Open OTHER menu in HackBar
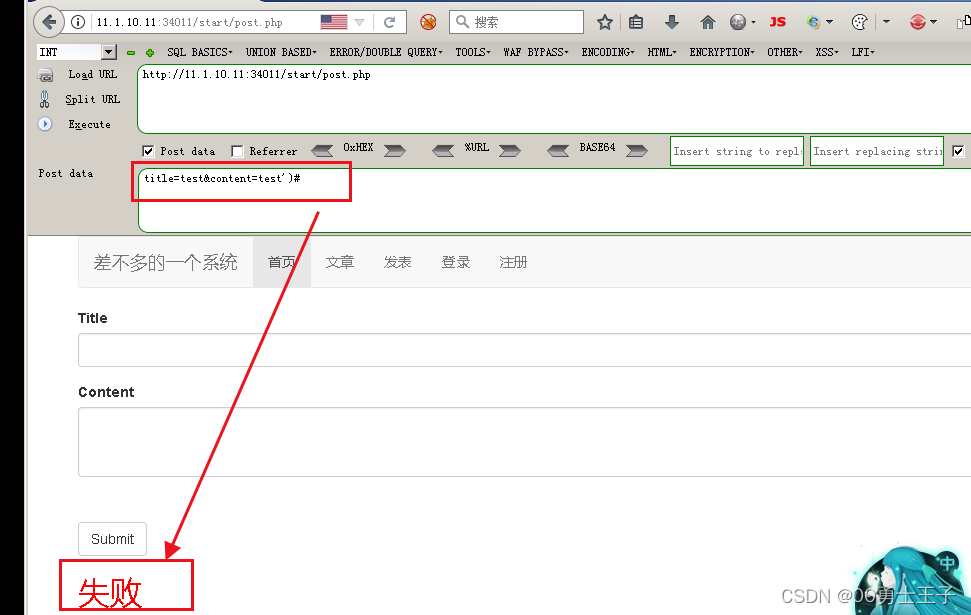Image resolution: width=971 pixels, height=615 pixels. [x=785, y=52]
